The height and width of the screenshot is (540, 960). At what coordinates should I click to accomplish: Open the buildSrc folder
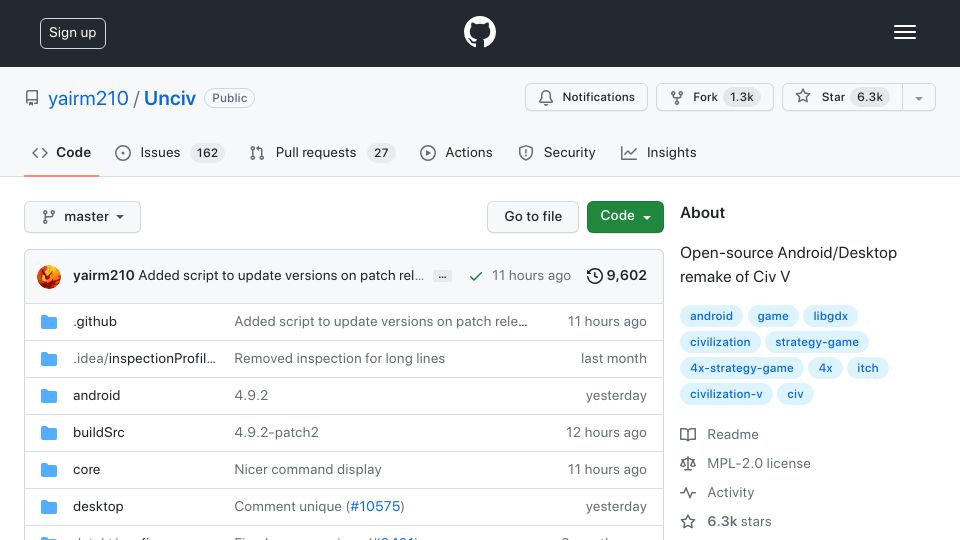click(99, 432)
